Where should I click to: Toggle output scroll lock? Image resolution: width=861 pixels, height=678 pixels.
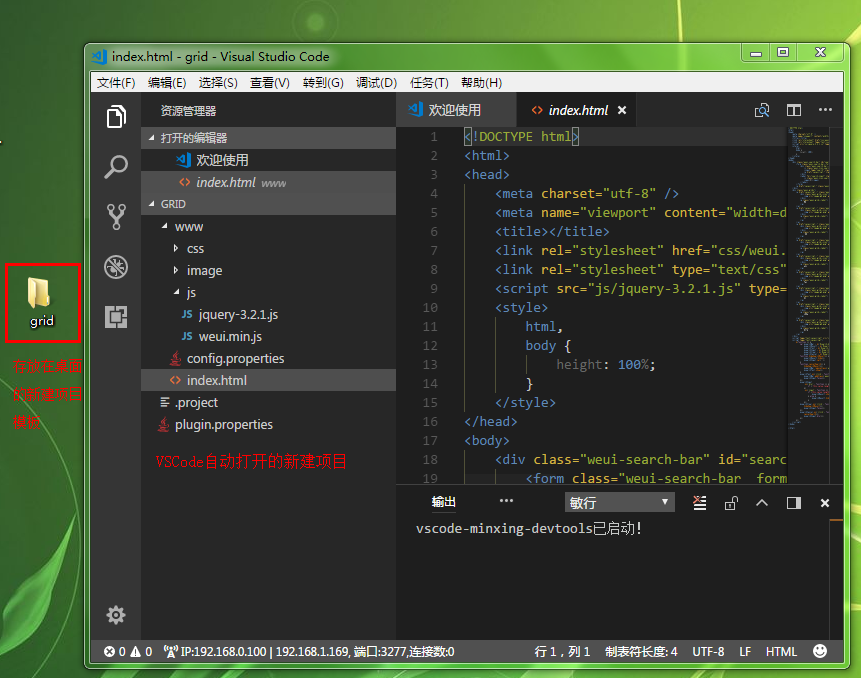731,503
